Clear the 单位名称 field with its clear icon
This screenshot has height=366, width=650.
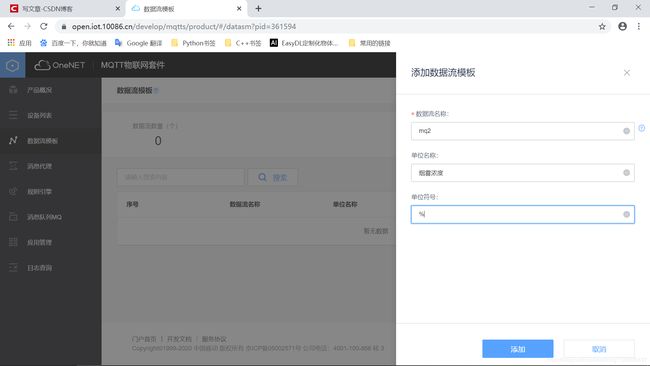[626, 173]
